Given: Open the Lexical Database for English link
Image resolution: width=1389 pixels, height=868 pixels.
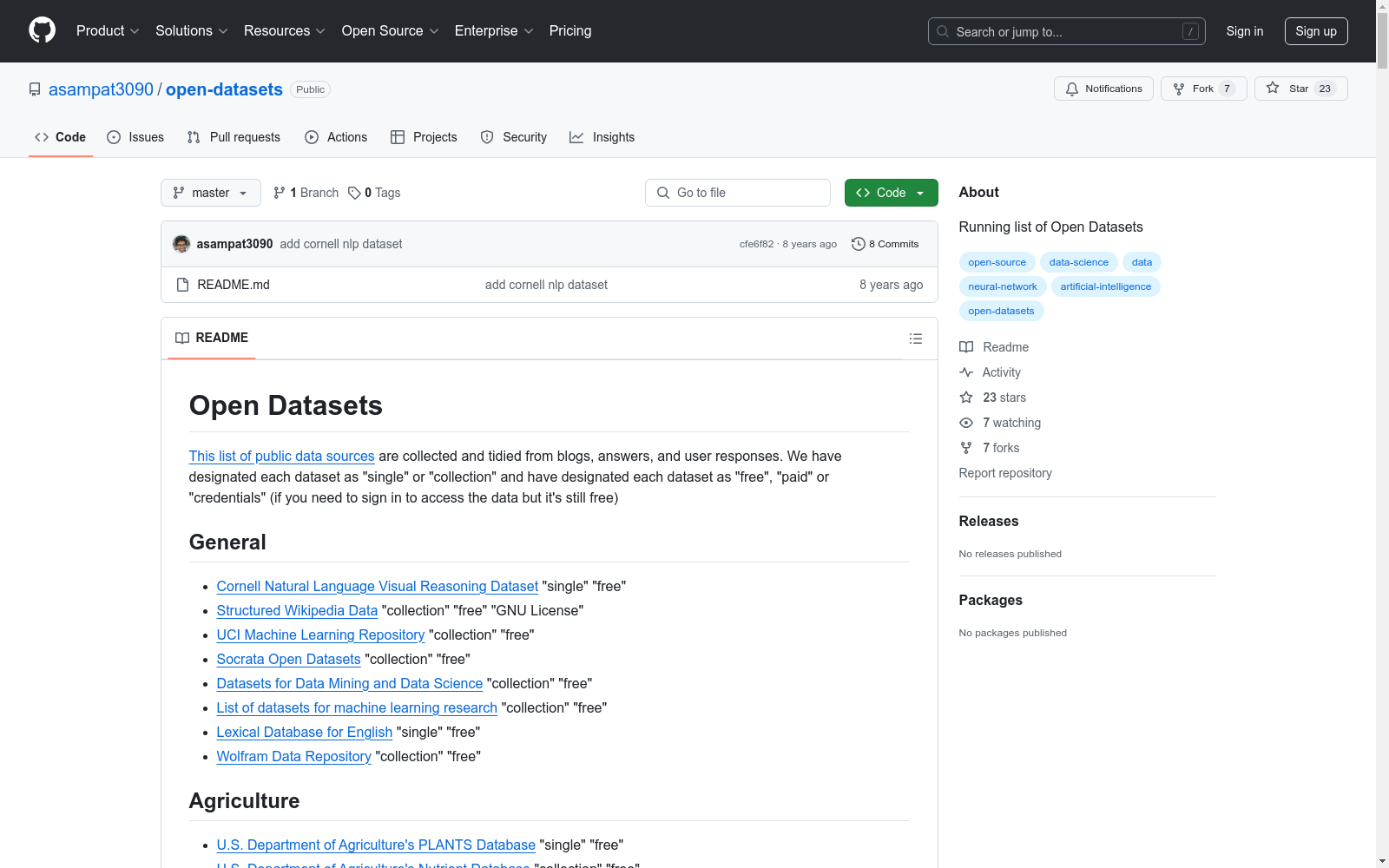Looking at the screenshot, I should (305, 733).
